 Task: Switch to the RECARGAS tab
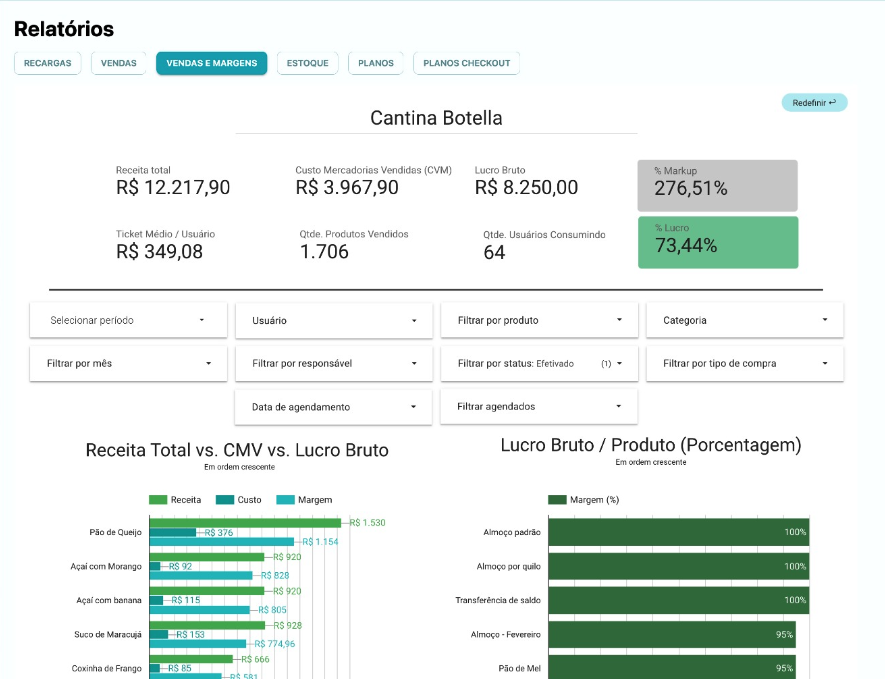point(47,62)
